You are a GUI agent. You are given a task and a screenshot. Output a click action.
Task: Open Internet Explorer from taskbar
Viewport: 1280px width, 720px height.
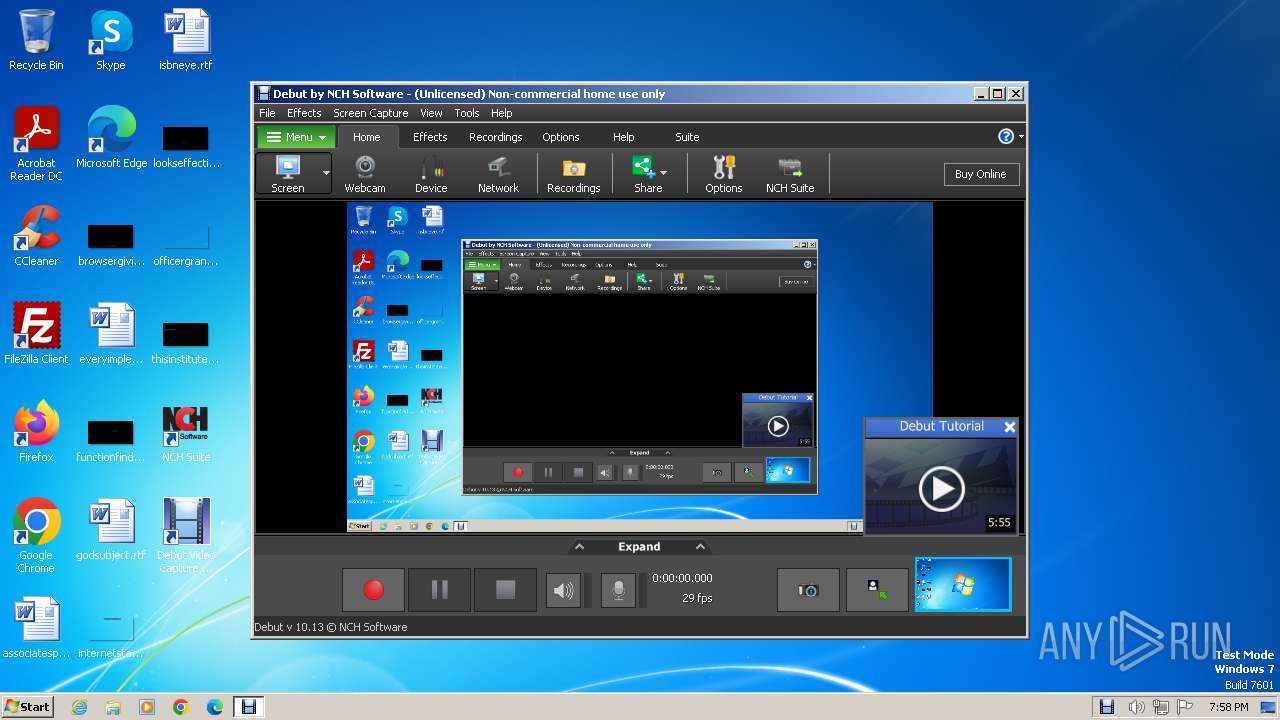[79, 707]
